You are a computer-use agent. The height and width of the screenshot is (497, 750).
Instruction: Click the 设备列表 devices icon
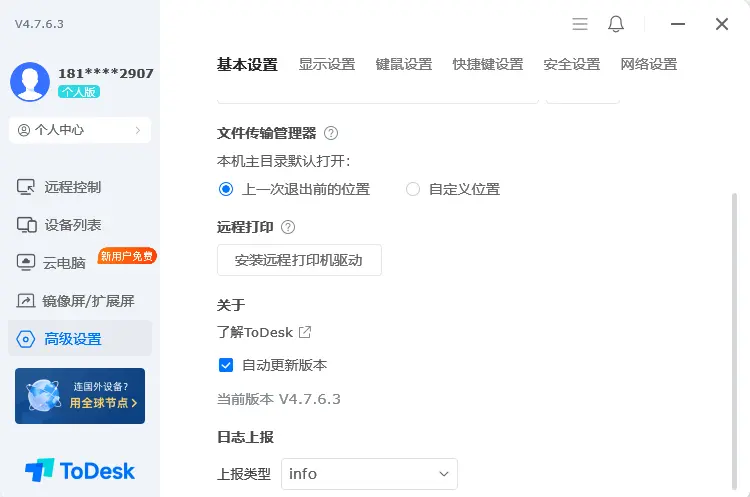click(26, 225)
